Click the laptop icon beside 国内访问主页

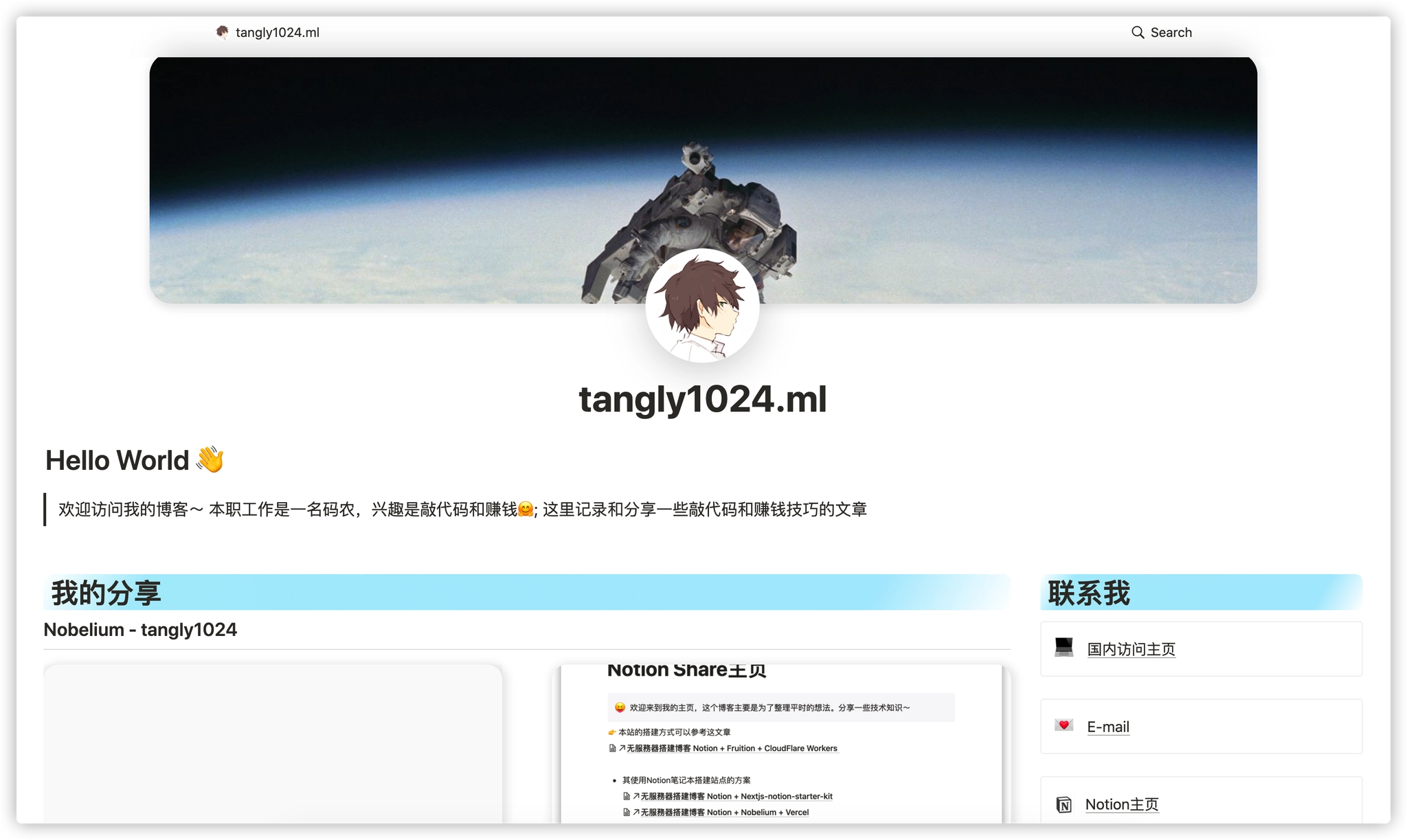point(1064,647)
